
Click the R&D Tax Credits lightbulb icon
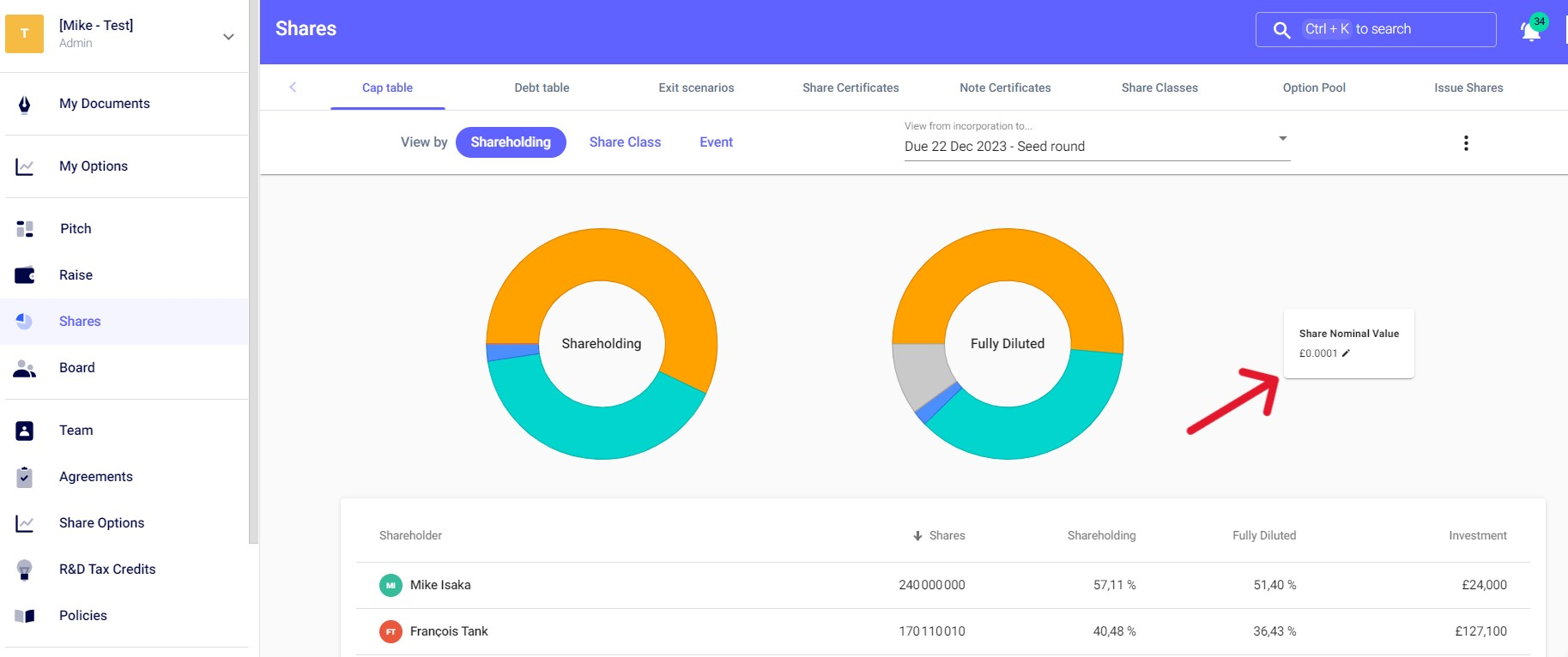[25, 570]
